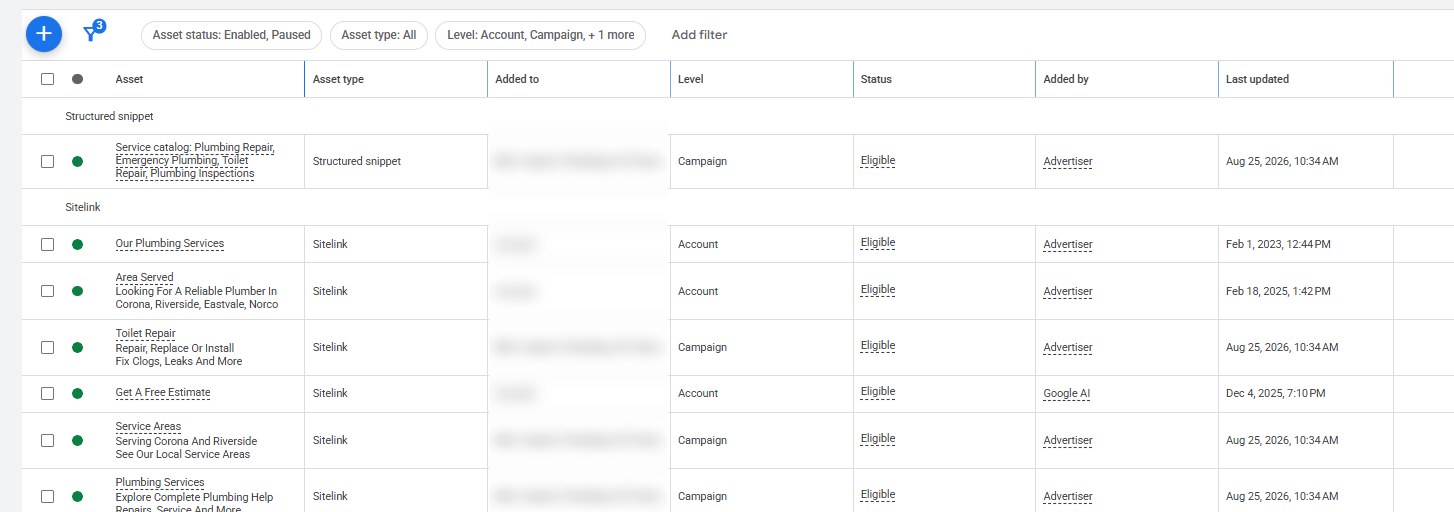Sort by Added by column header
Image resolution: width=1454 pixels, height=512 pixels.
click(1066, 79)
